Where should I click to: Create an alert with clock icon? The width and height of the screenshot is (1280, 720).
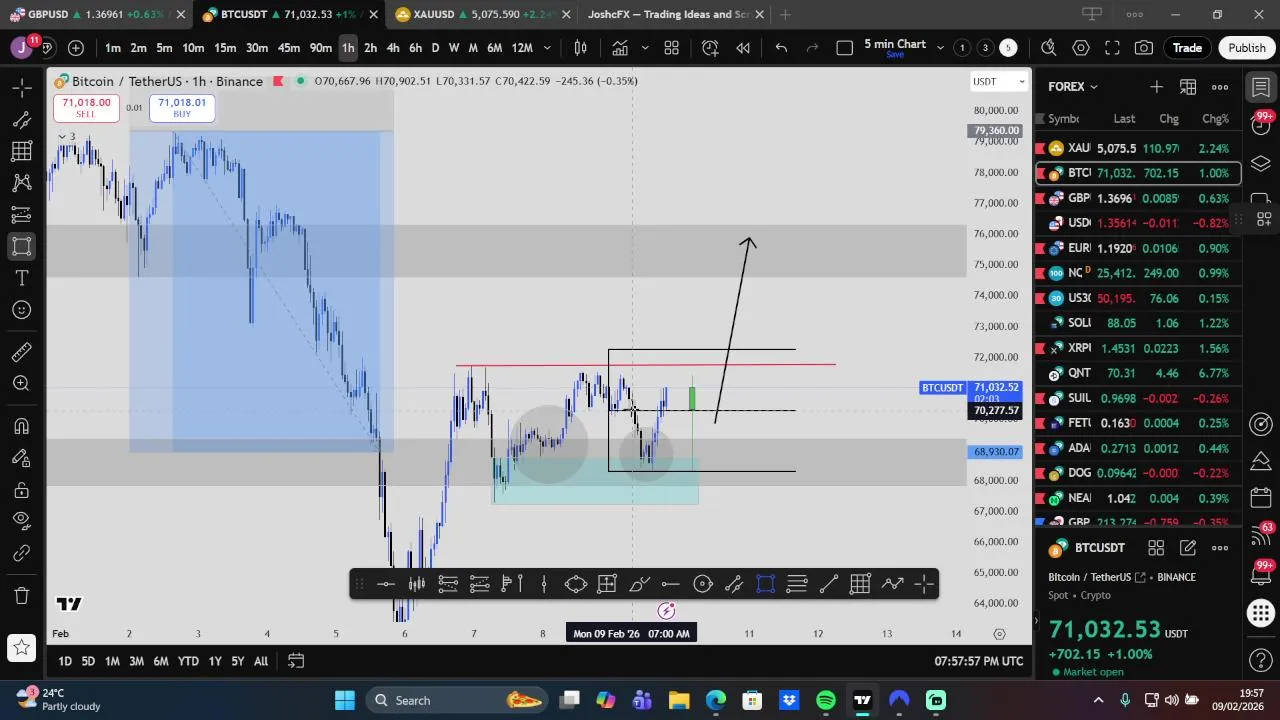(710, 48)
